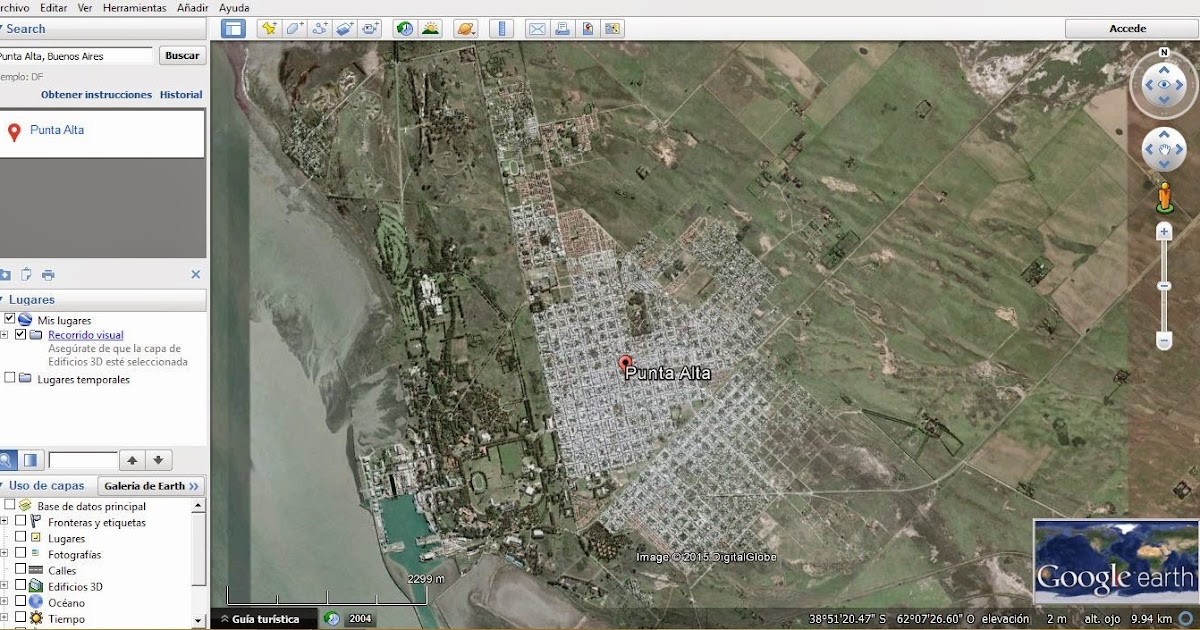This screenshot has width=1200, height=630.
Task: Click the search input field
Action: coord(75,55)
